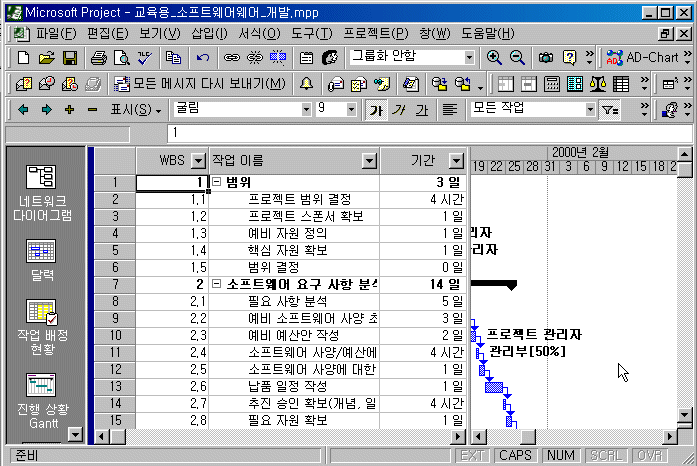Print using the printer icon
The width and height of the screenshot is (697, 466).
(x=99, y=58)
